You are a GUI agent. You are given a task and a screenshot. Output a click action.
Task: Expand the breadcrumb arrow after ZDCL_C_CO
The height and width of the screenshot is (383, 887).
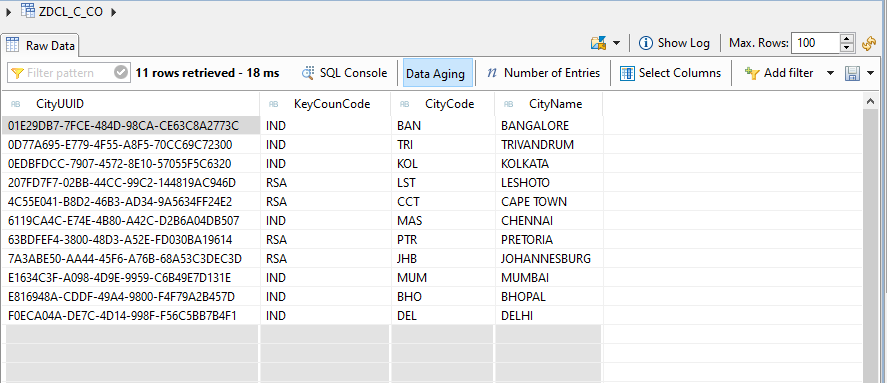[x=113, y=11]
